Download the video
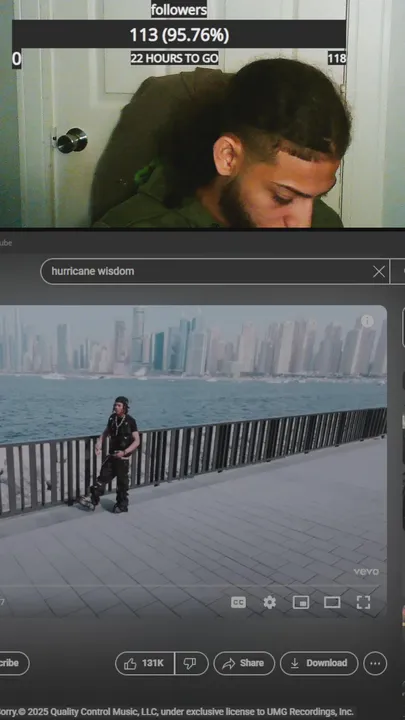This screenshot has width=405, height=720. [x=319, y=664]
